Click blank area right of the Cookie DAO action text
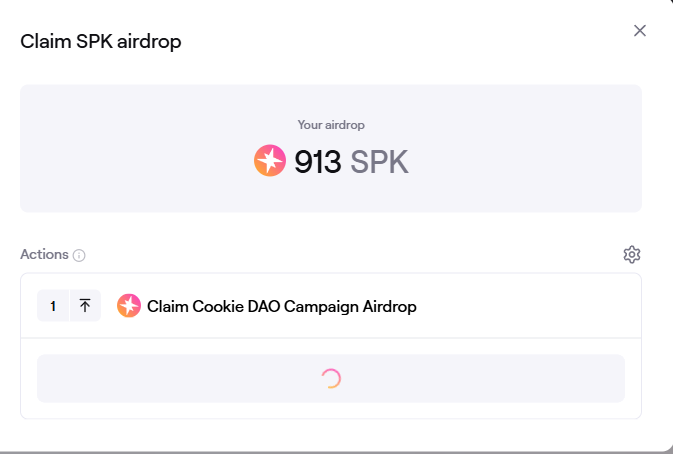The height and width of the screenshot is (454, 673). point(524,306)
